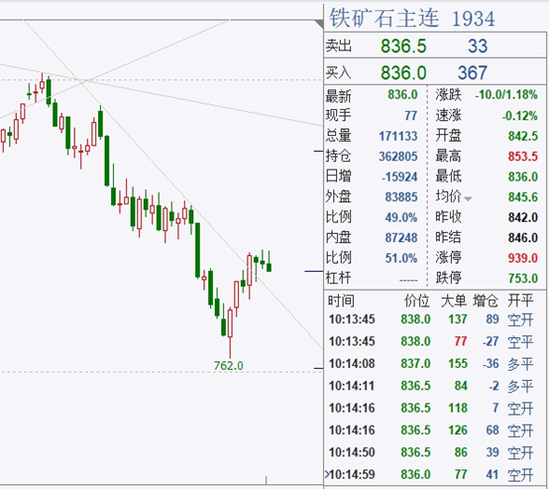
Task: Click the 837.0 price in tick list
Action: point(416,364)
